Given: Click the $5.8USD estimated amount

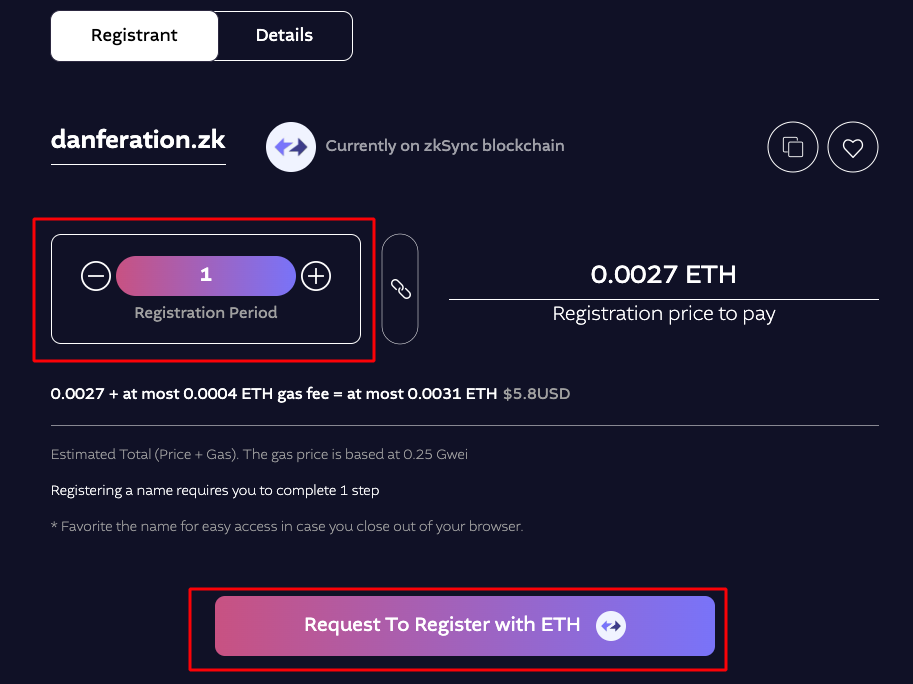Looking at the screenshot, I should click(x=536, y=394).
